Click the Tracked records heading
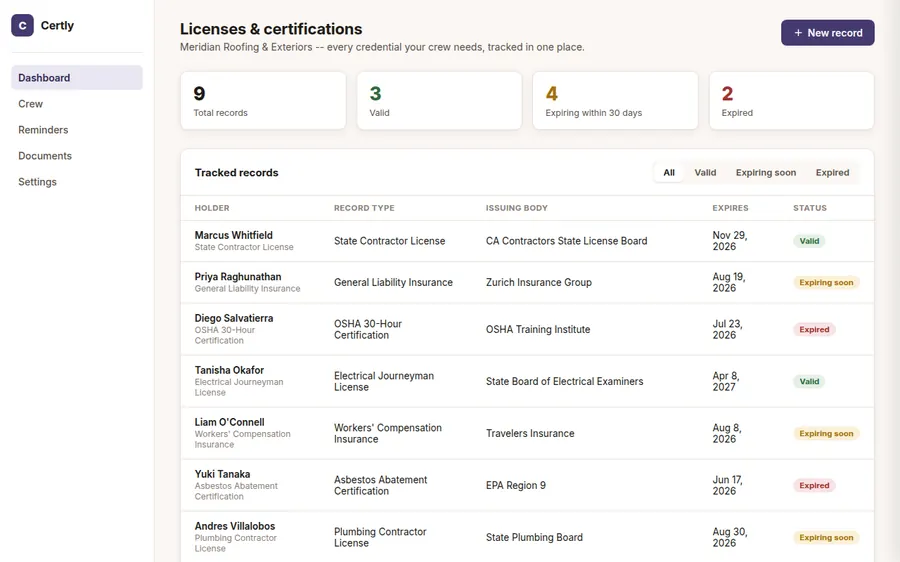 click(236, 173)
